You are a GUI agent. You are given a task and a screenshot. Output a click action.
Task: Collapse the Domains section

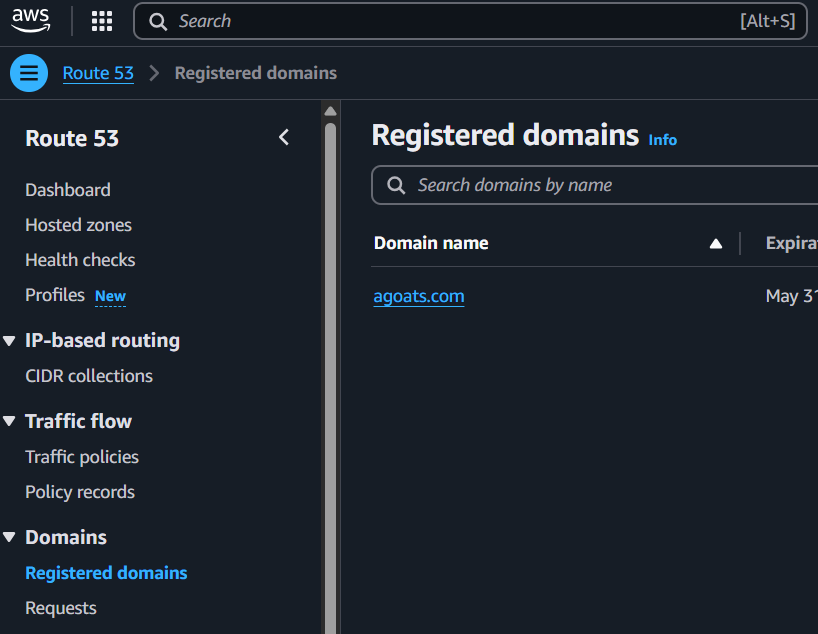coord(10,538)
